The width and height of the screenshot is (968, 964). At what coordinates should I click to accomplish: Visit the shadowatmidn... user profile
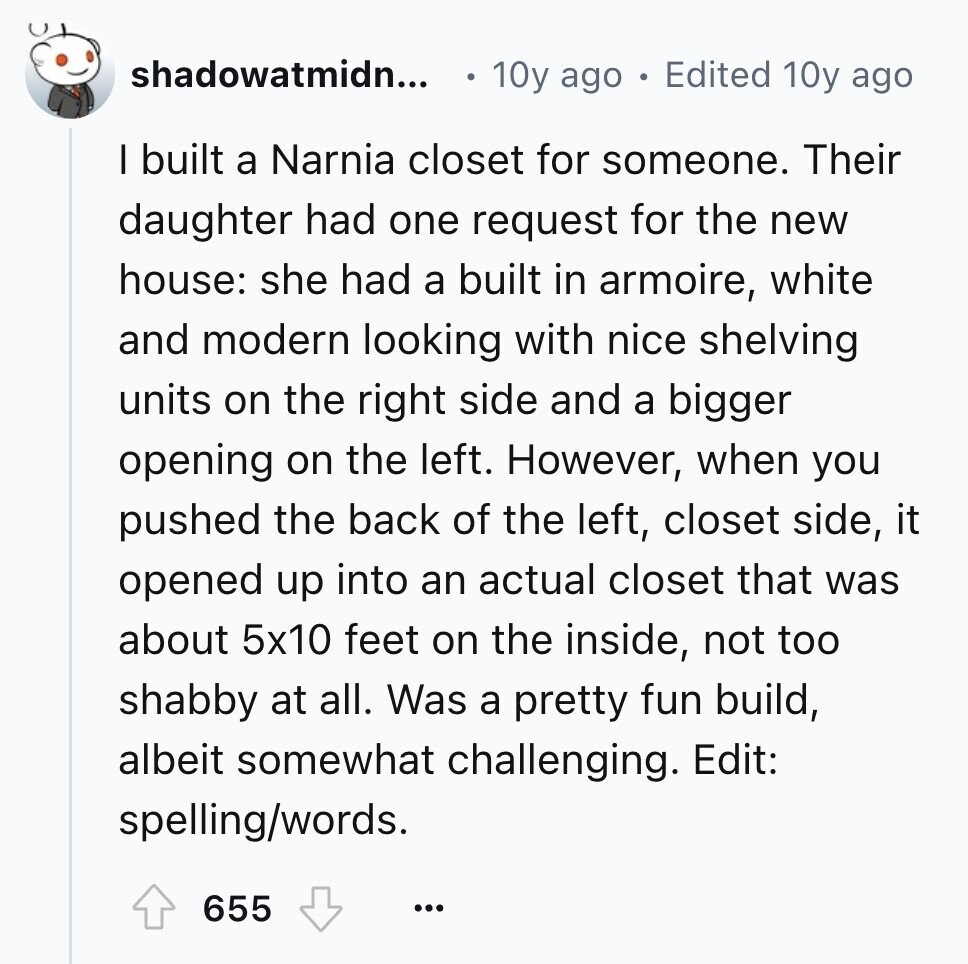(279, 75)
